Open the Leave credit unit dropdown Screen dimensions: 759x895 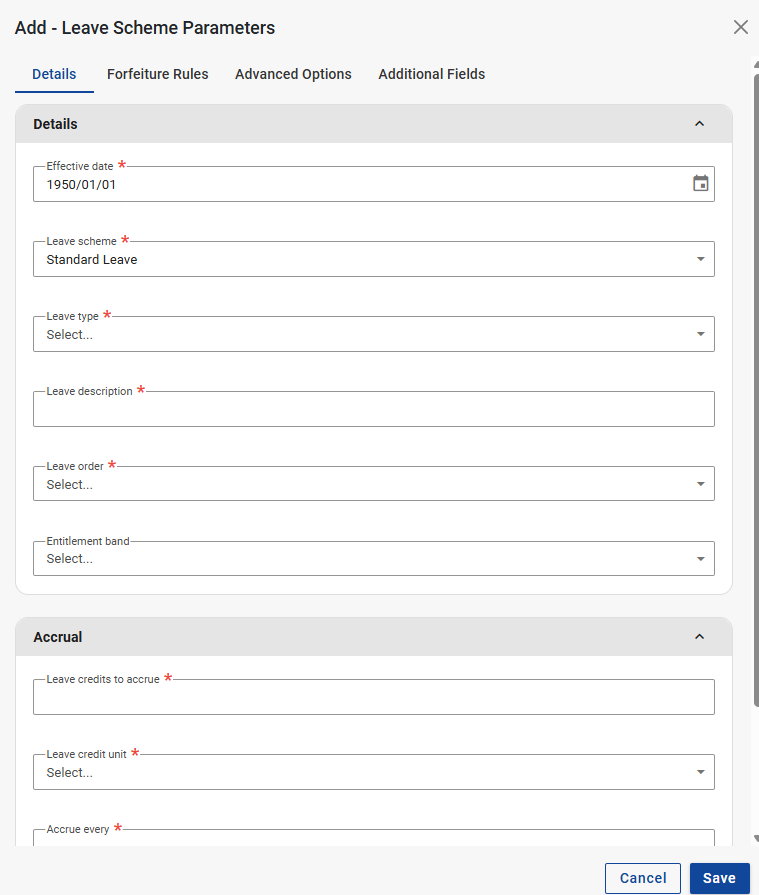coord(373,772)
